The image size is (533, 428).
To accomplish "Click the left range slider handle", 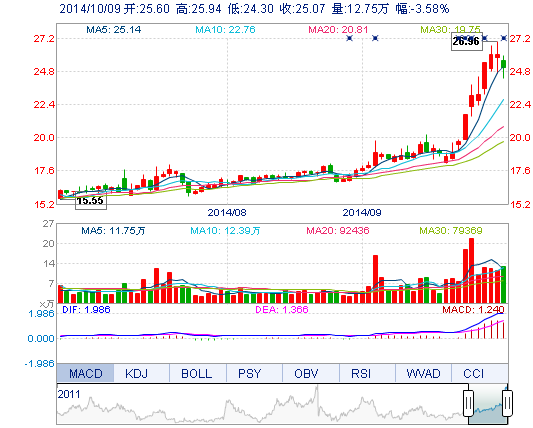I will (468, 404).
